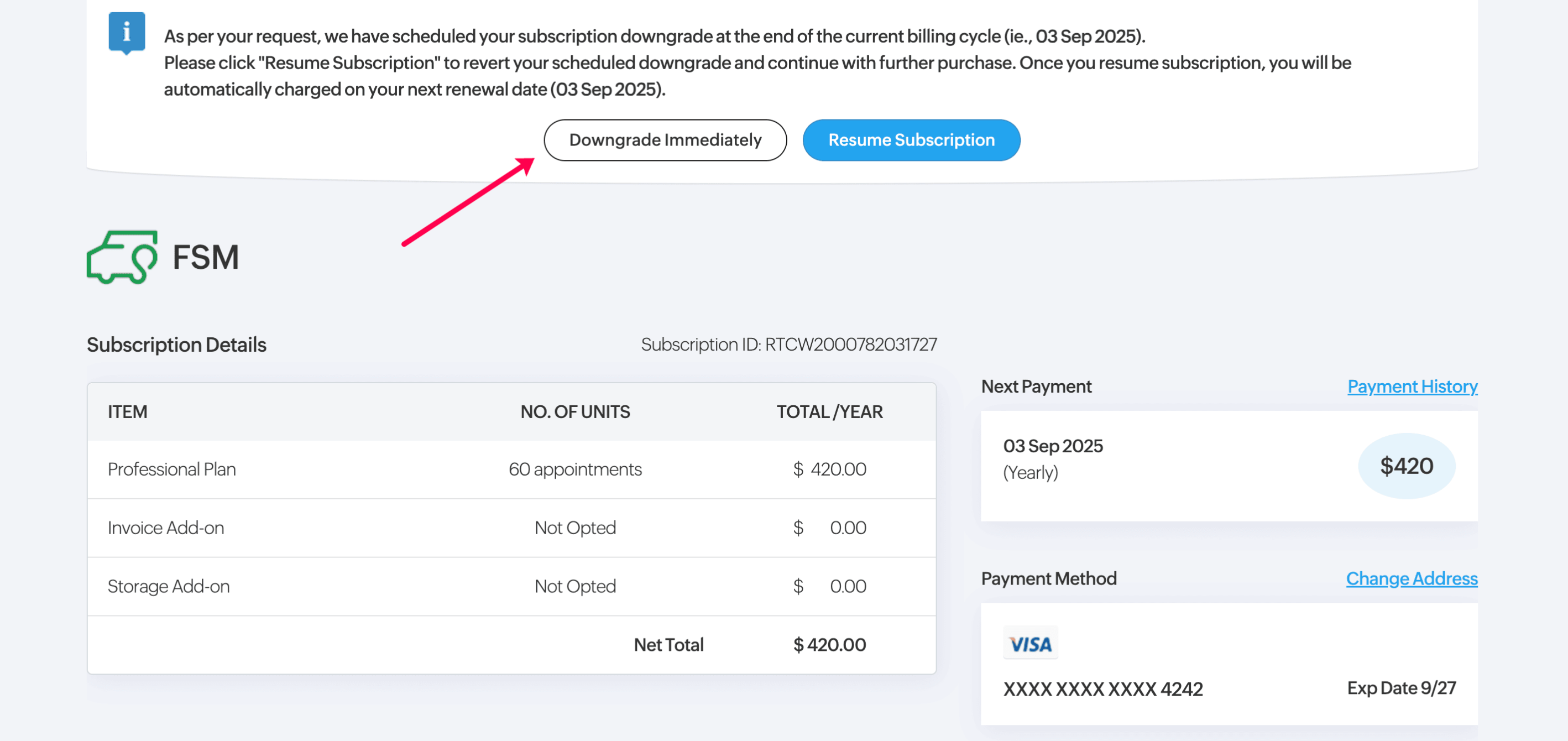The image size is (1568, 741).
Task: Click the VISA card logo
Action: click(1030, 644)
